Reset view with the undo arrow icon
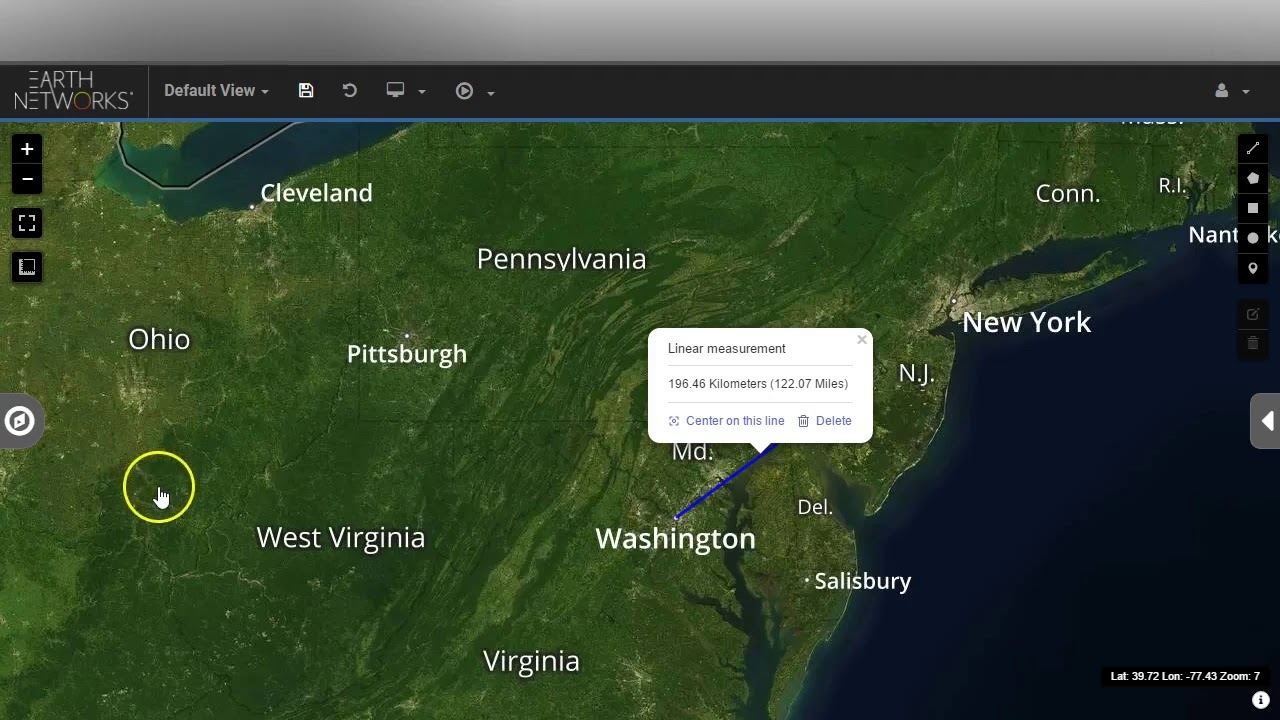 (x=349, y=91)
